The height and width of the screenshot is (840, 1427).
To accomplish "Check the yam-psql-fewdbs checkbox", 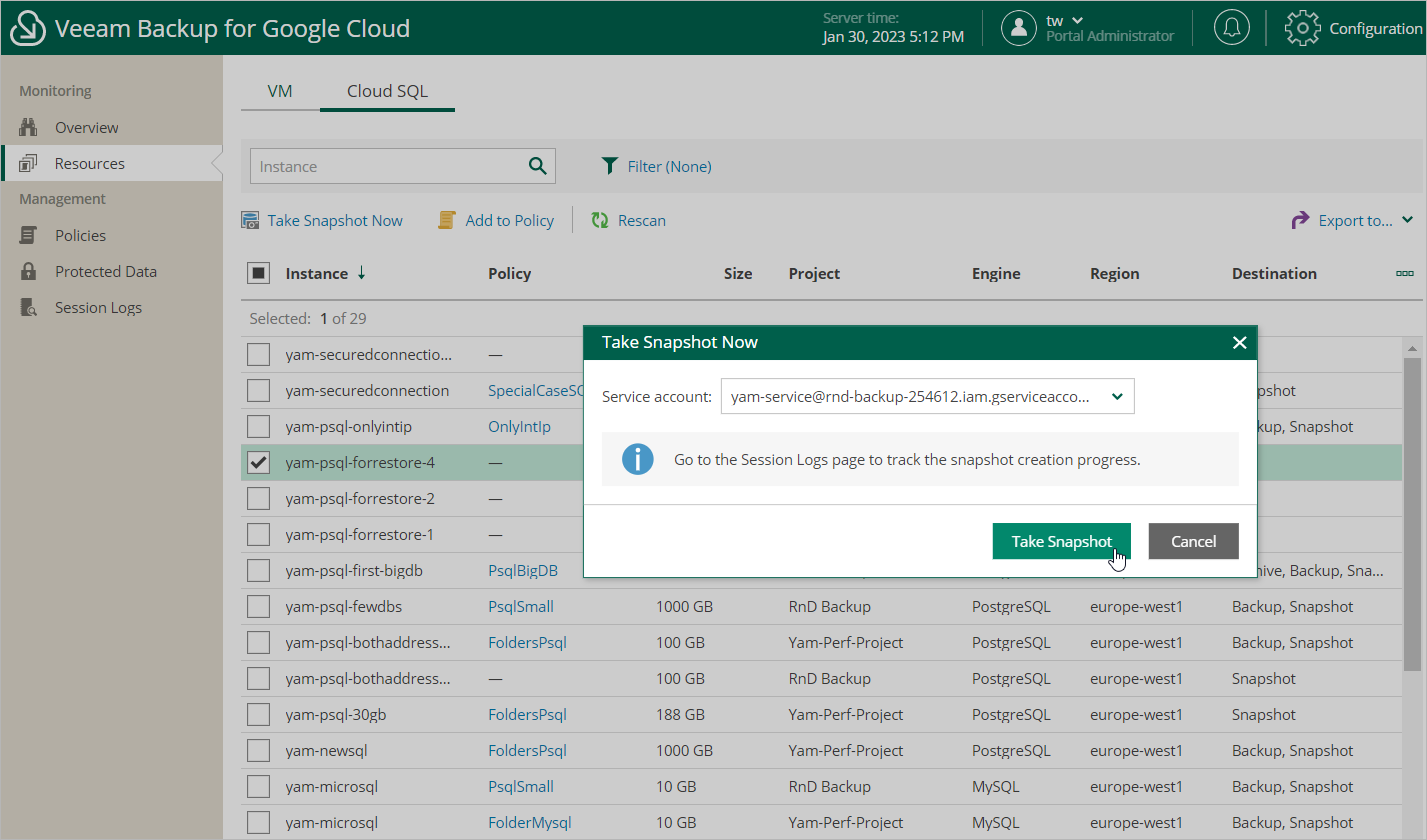I will (258, 607).
